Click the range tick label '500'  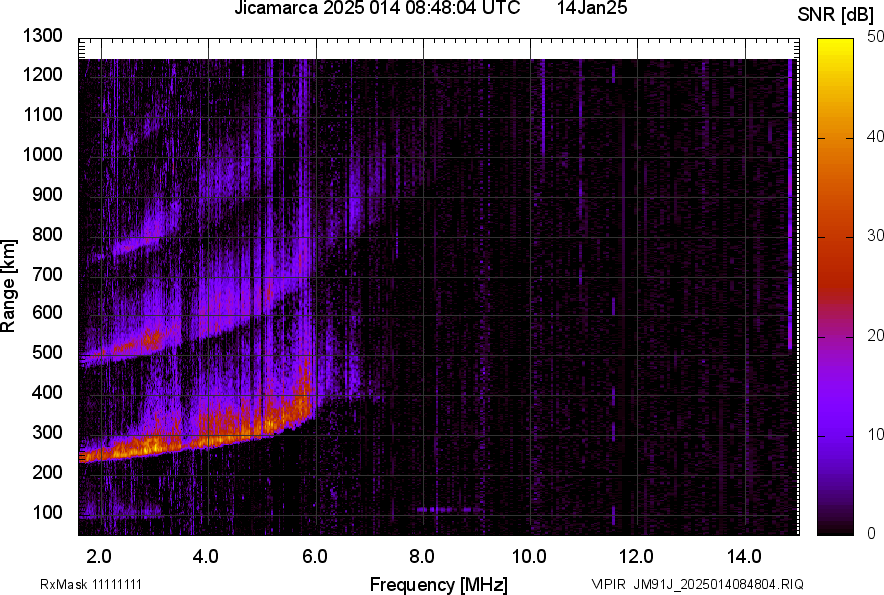pos(47,352)
